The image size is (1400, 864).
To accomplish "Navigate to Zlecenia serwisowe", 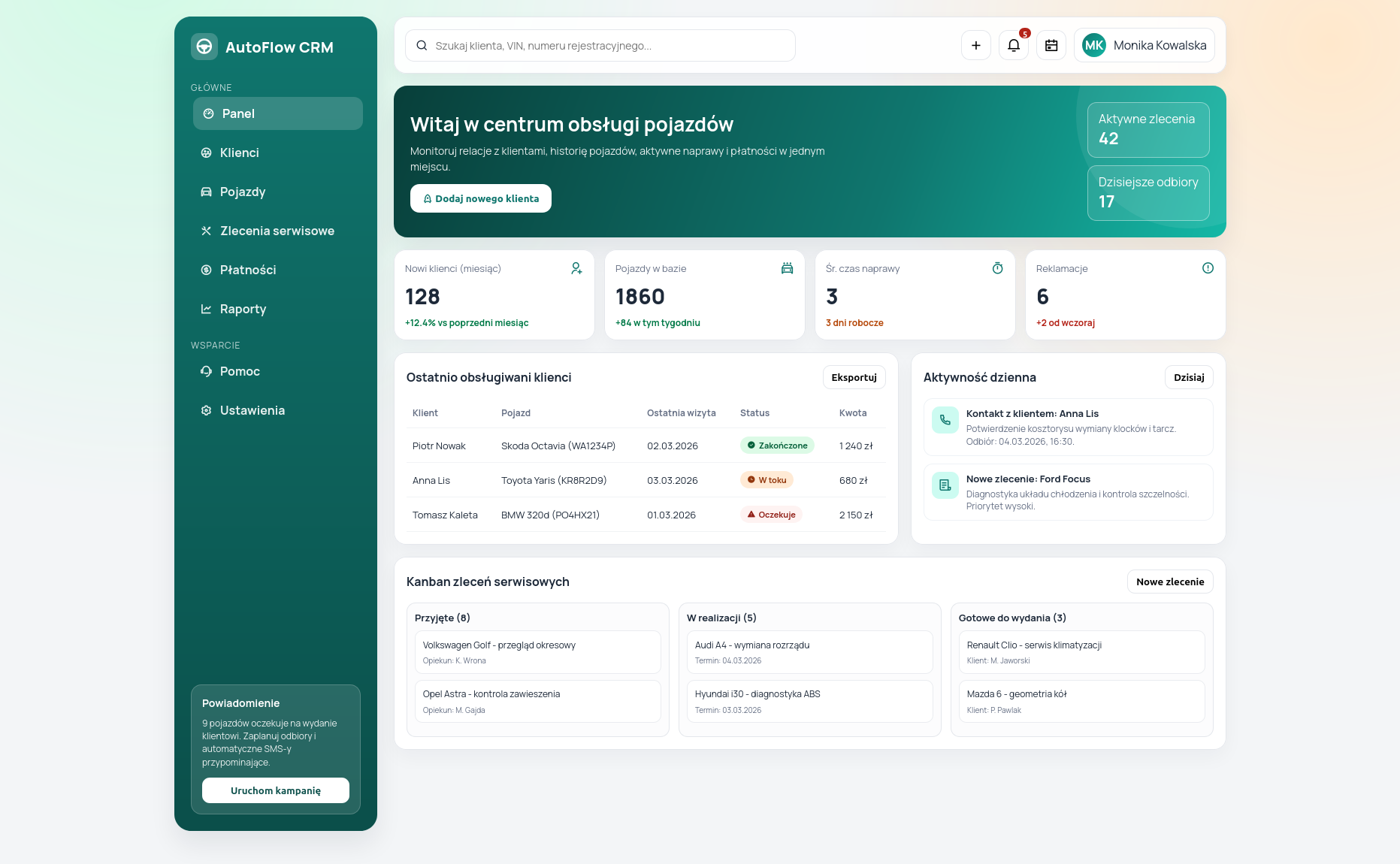I will (x=276, y=231).
